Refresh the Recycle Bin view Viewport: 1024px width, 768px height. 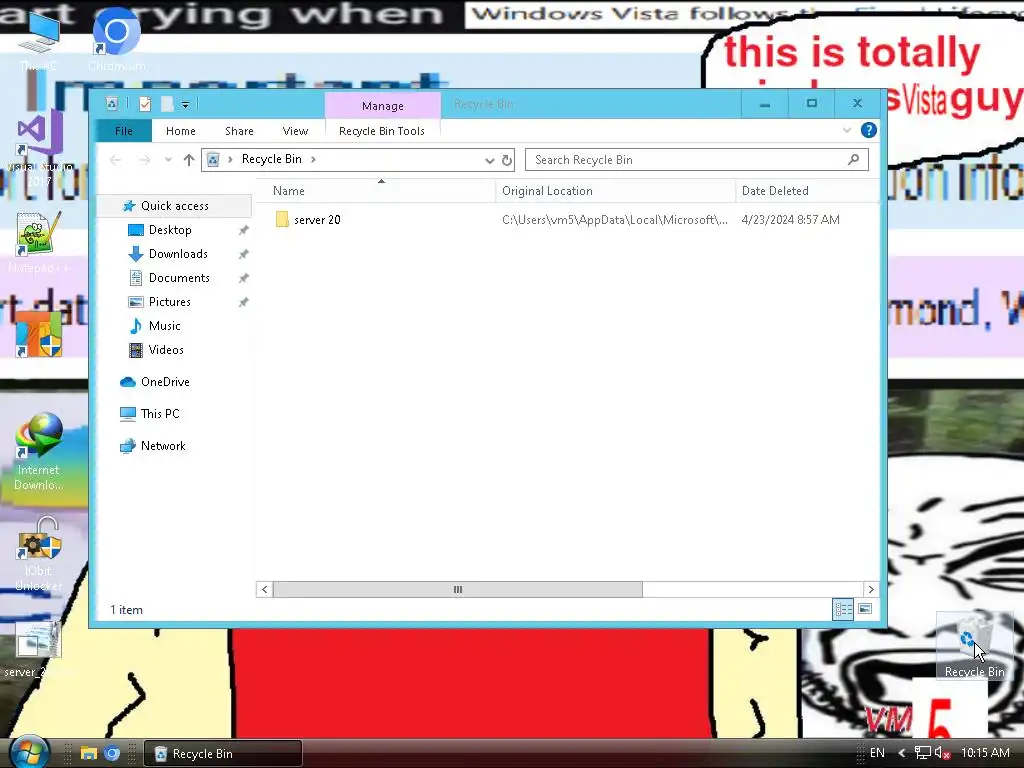(507, 160)
